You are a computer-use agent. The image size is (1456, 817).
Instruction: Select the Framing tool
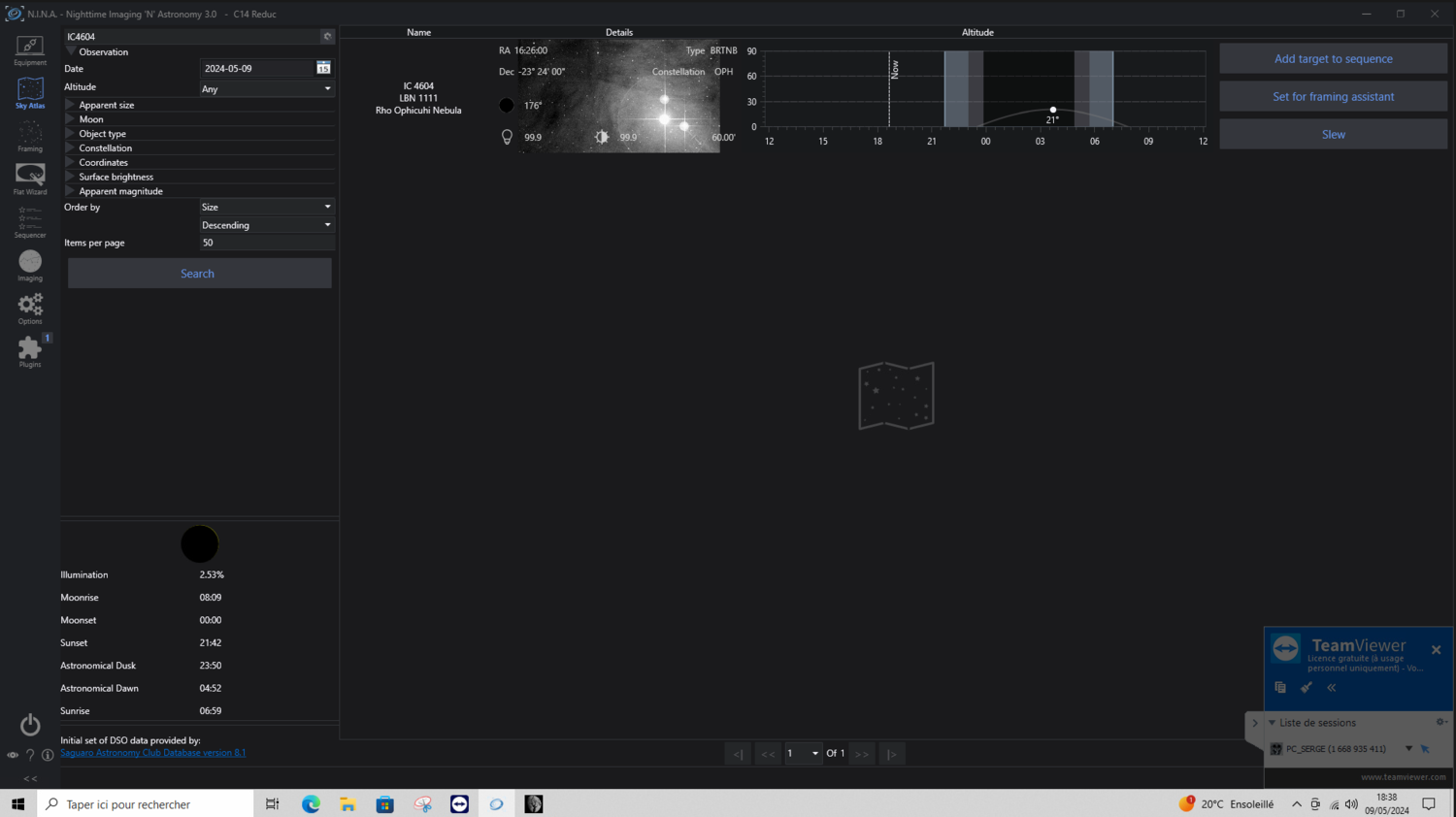[x=30, y=135]
